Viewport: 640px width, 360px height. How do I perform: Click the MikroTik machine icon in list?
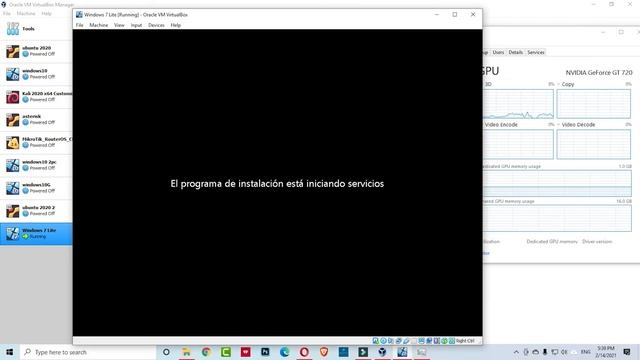12,143
